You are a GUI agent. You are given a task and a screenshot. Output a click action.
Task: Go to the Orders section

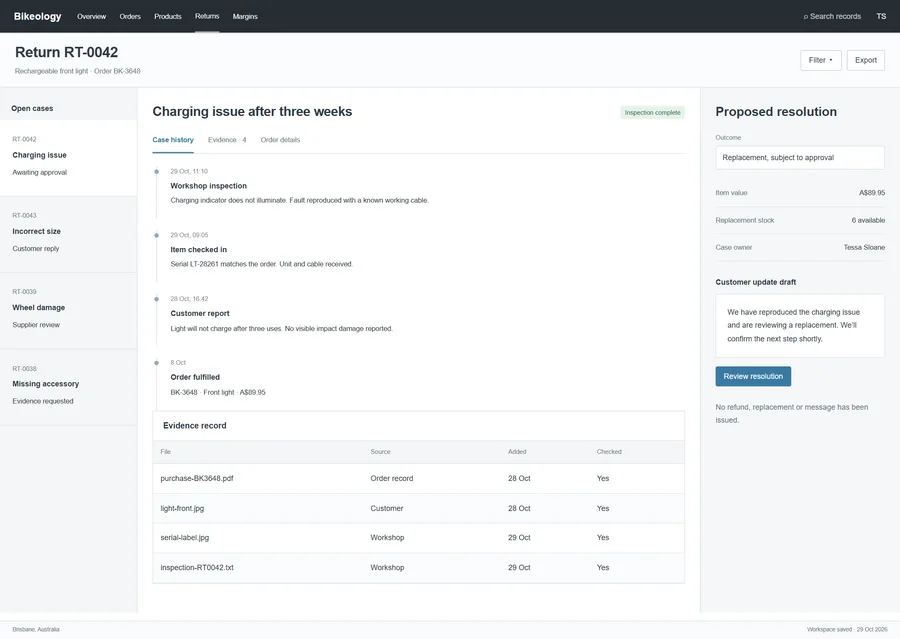(130, 17)
